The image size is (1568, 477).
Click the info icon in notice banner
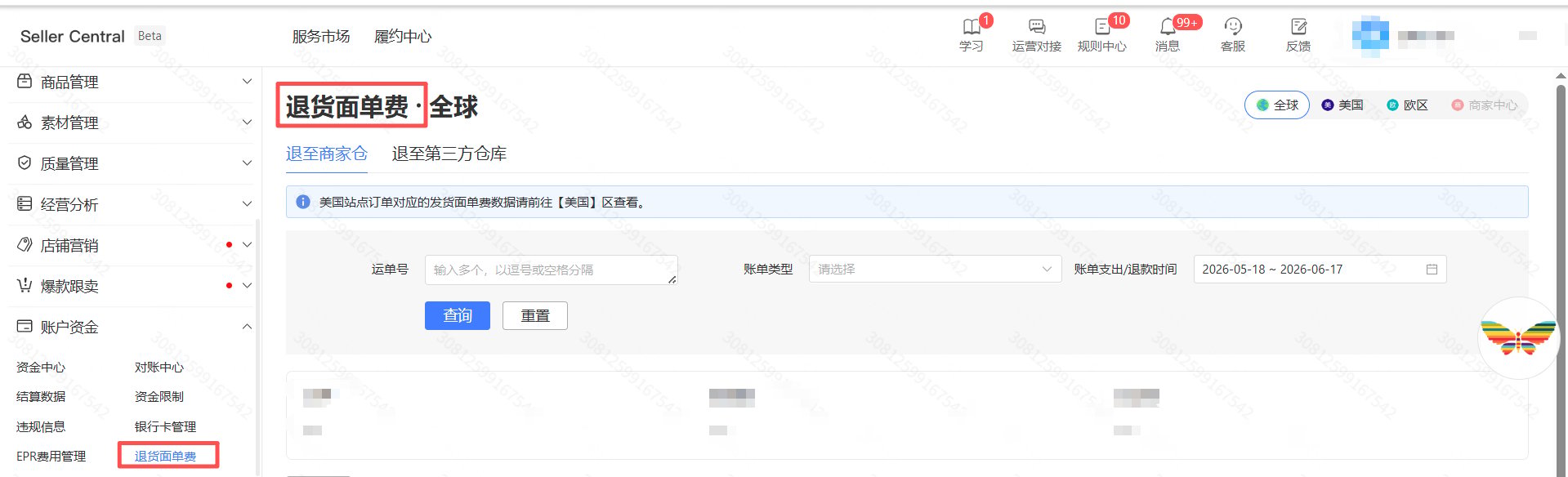[303, 202]
